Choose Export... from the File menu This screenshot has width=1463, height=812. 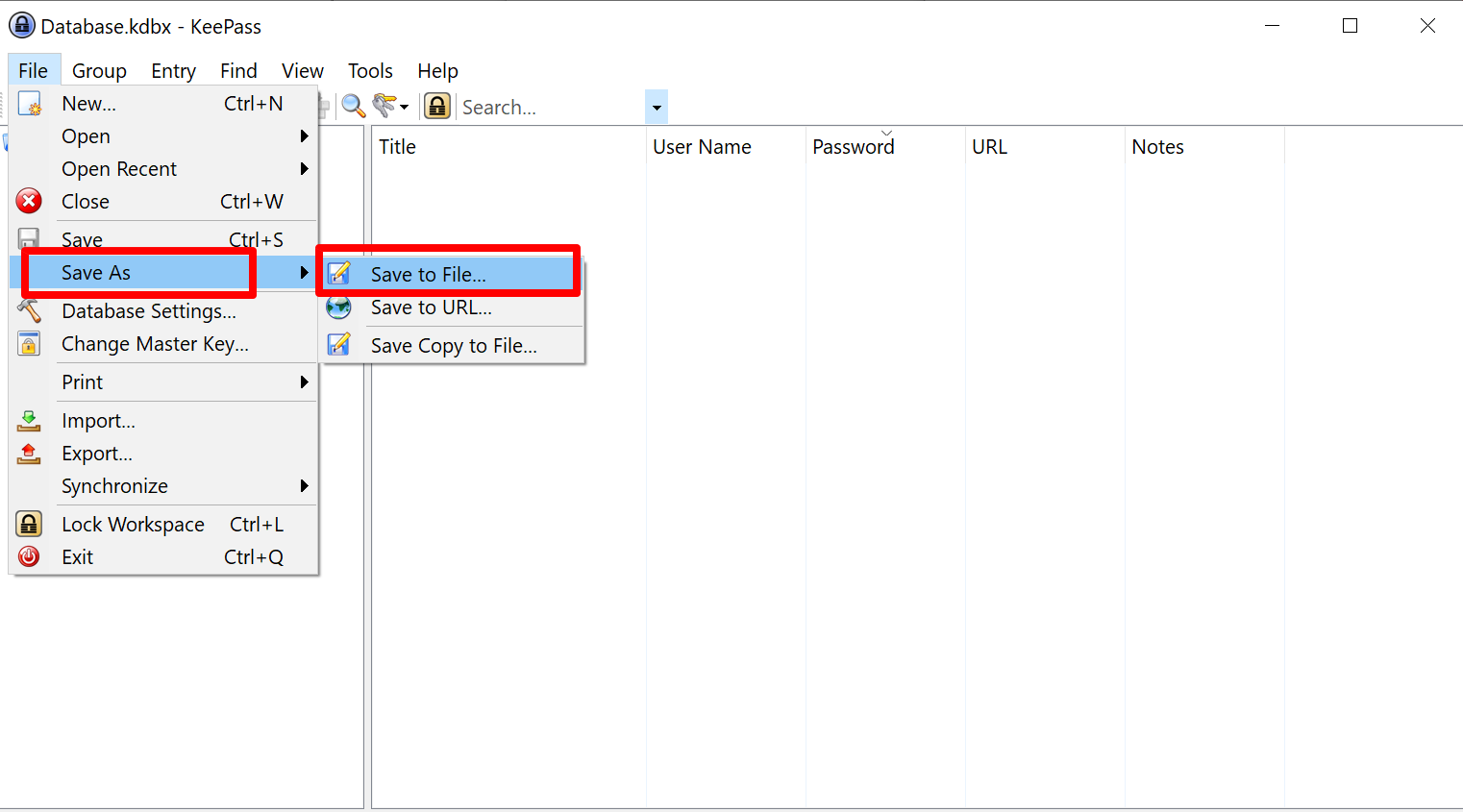point(163,454)
